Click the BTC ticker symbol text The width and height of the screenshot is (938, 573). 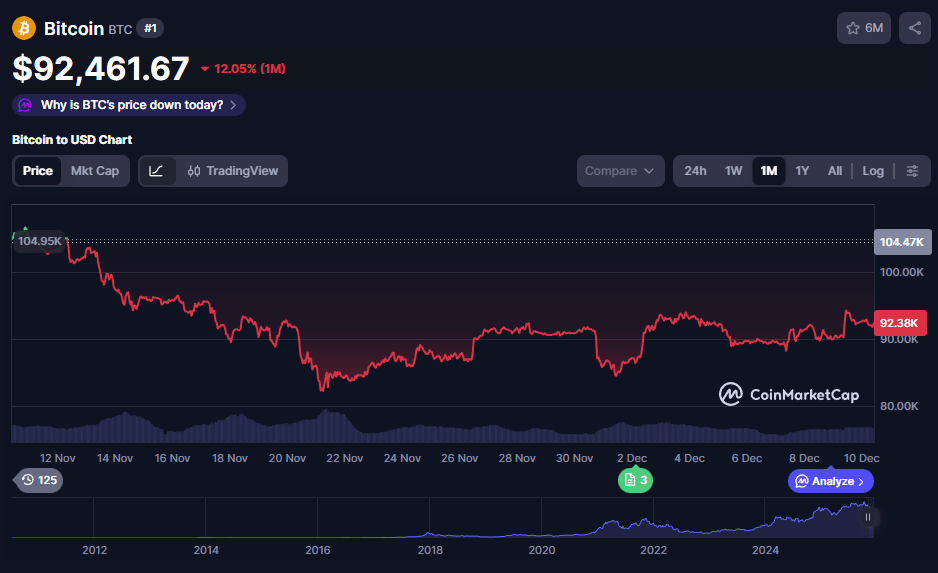click(x=120, y=29)
